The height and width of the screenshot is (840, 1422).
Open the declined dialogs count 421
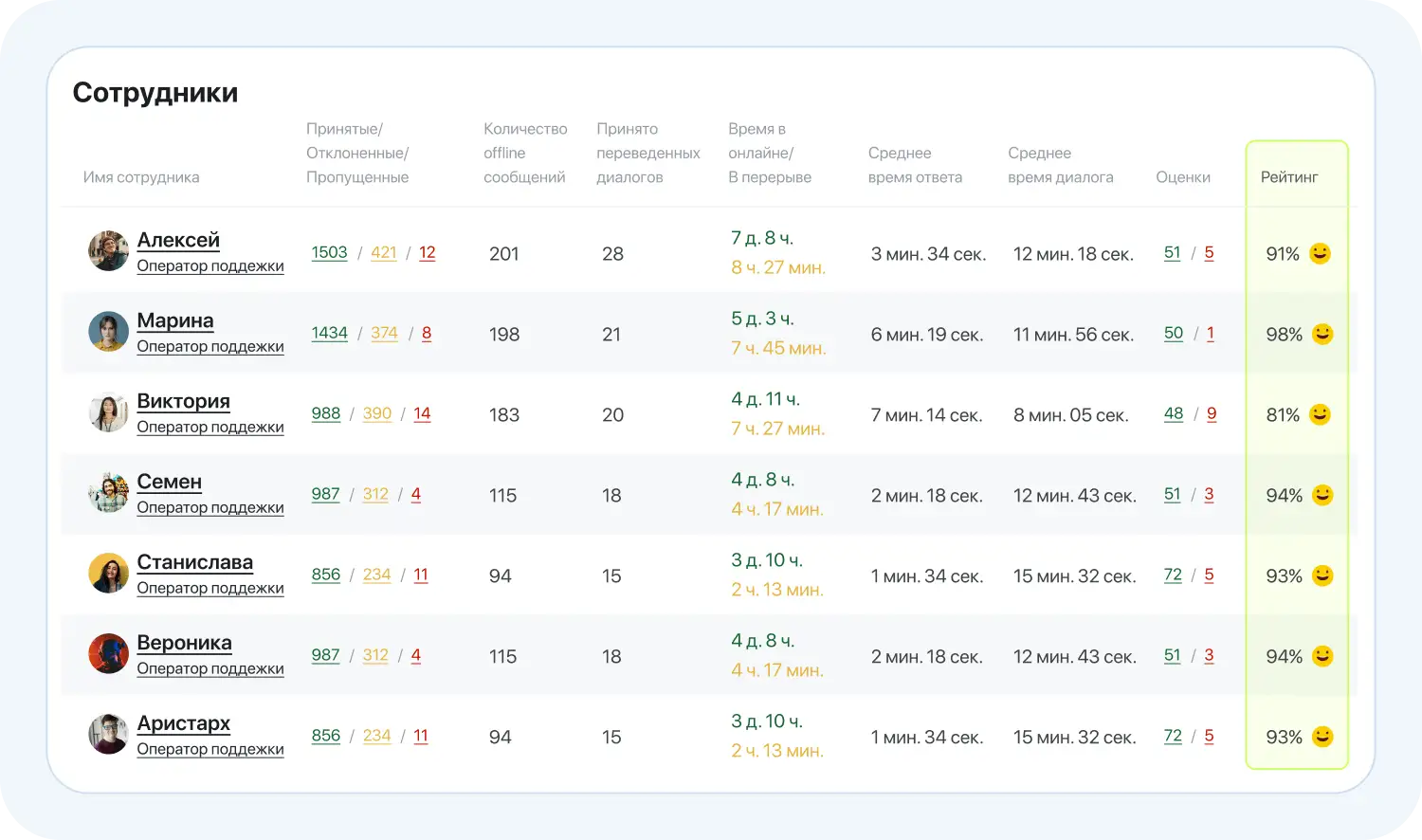click(x=384, y=252)
